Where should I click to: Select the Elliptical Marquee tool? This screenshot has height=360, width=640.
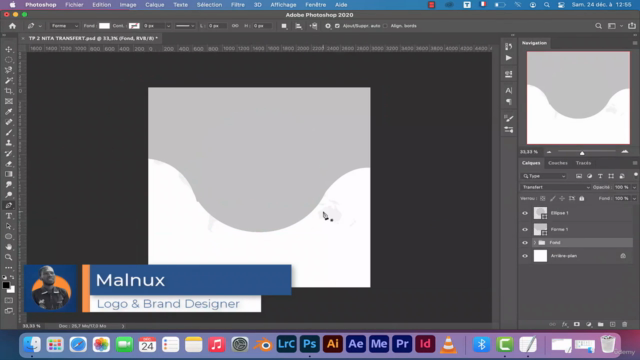click(x=9, y=60)
